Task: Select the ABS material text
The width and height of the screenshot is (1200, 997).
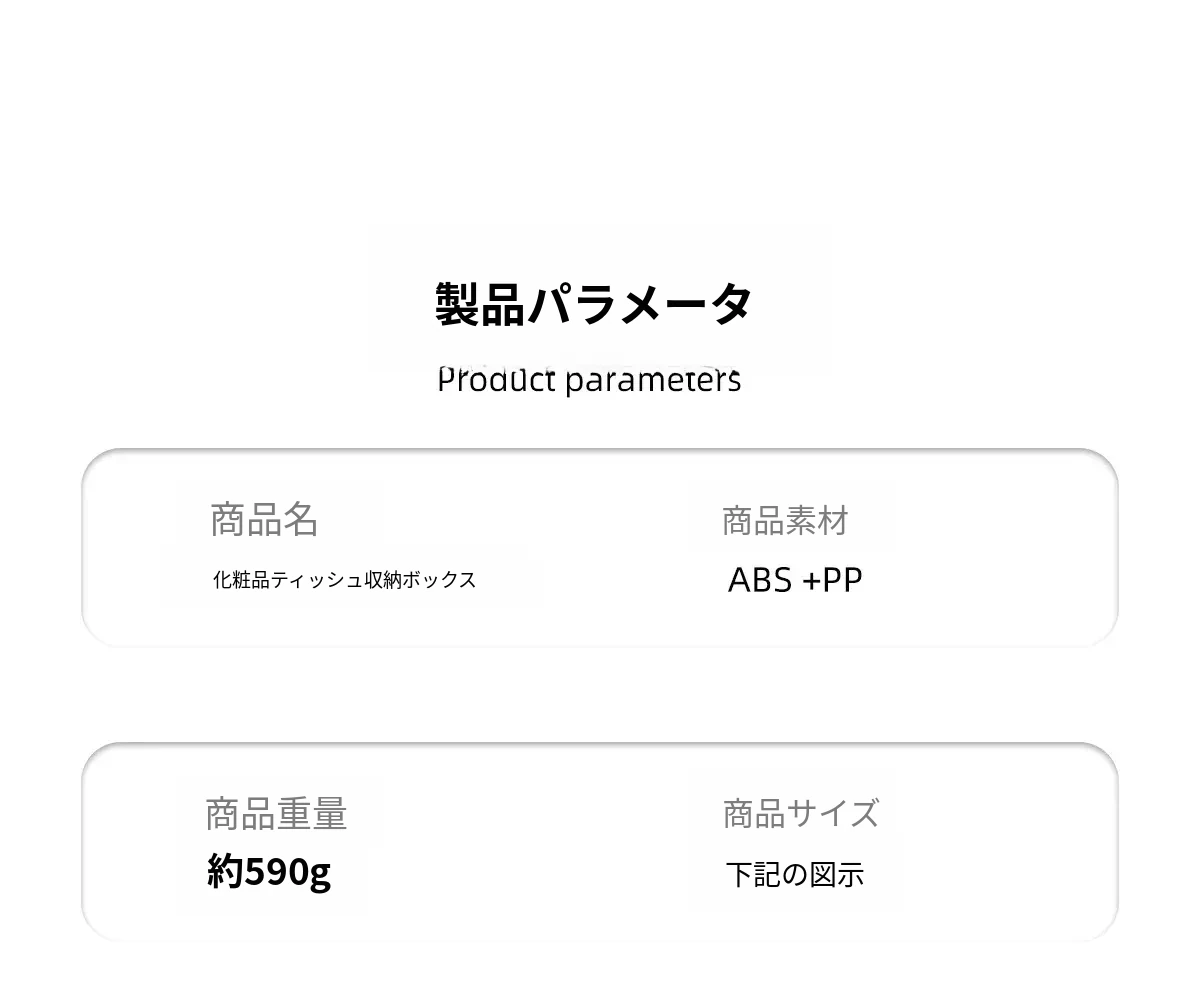Action: pyautogui.click(x=760, y=580)
